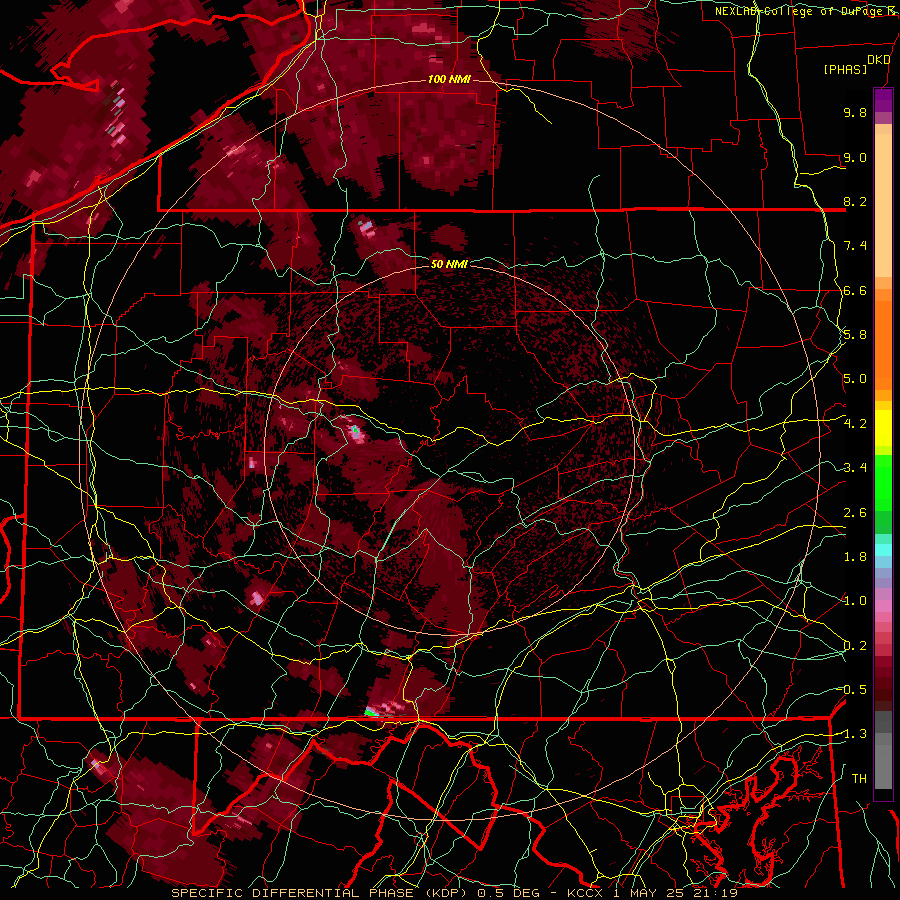
Task: Pick the yellow segment of the color bar
Action: click(883, 428)
